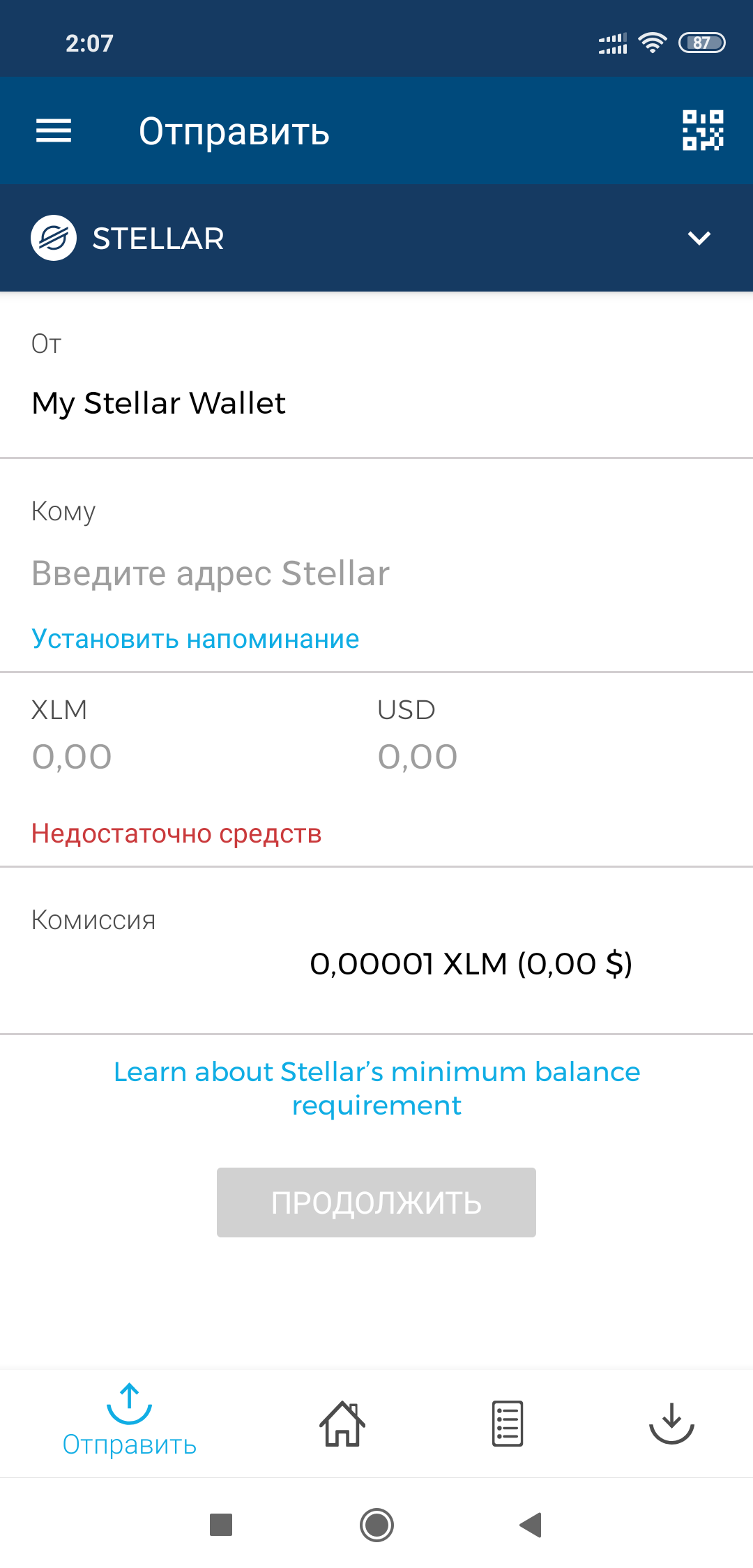Tap the ПРОДОЛЖИТЬ button
Image resolution: width=753 pixels, height=1568 pixels.
(376, 1203)
